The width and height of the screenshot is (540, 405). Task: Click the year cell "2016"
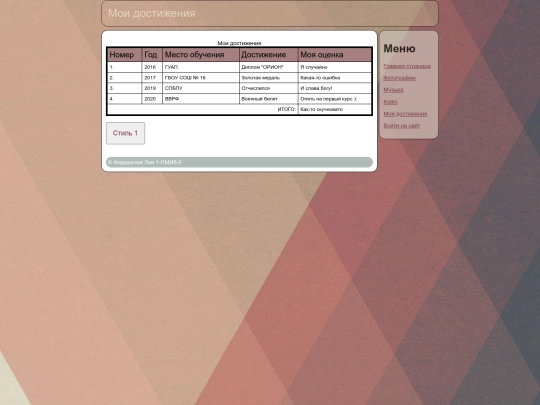point(152,67)
